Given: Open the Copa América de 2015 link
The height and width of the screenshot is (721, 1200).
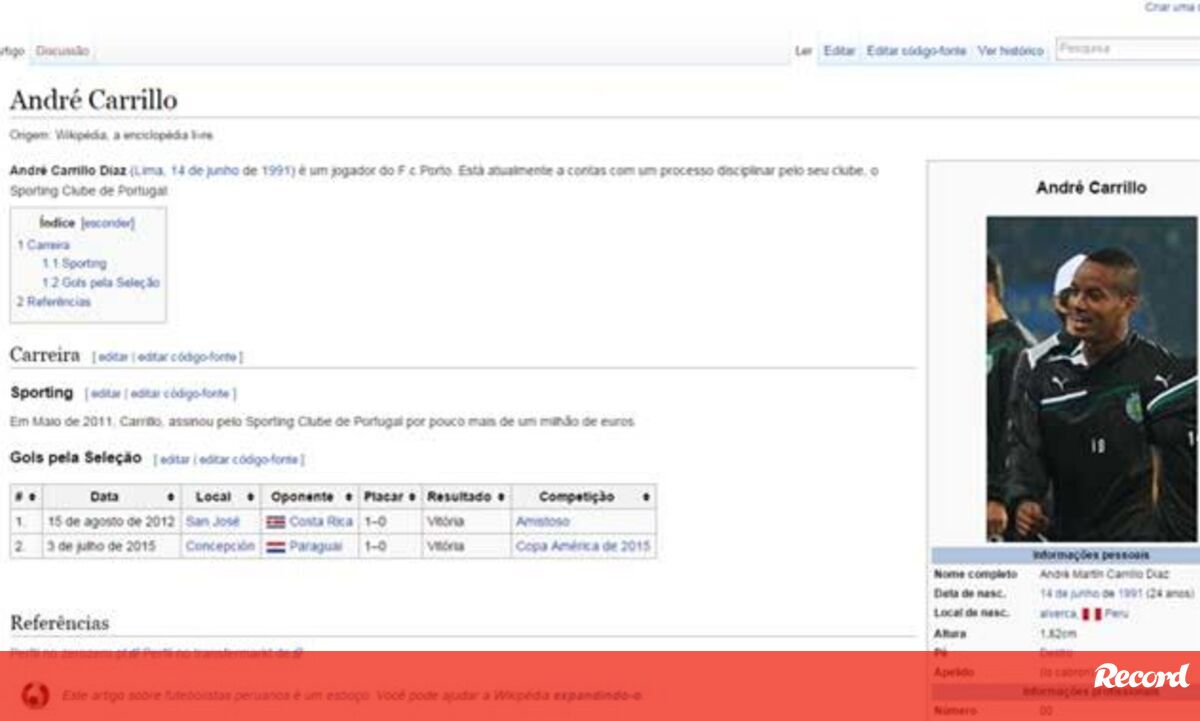Looking at the screenshot, I should pos(582,547).
